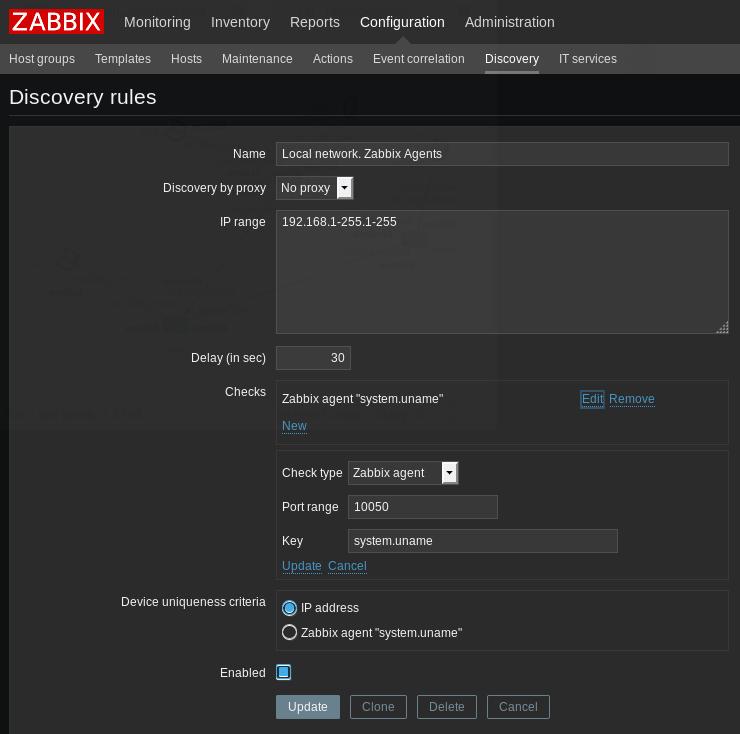Open the Administration menu
The height and width of the screenshot is (734, 740).
pos(510,22)
